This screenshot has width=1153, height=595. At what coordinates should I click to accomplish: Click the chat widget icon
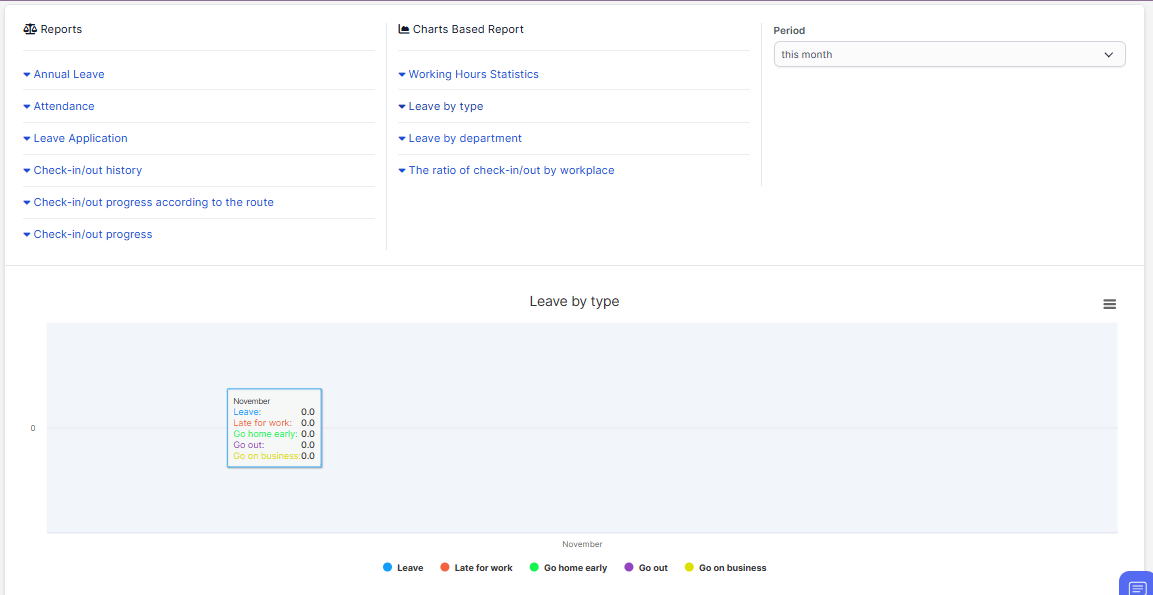click(1136, 586)
